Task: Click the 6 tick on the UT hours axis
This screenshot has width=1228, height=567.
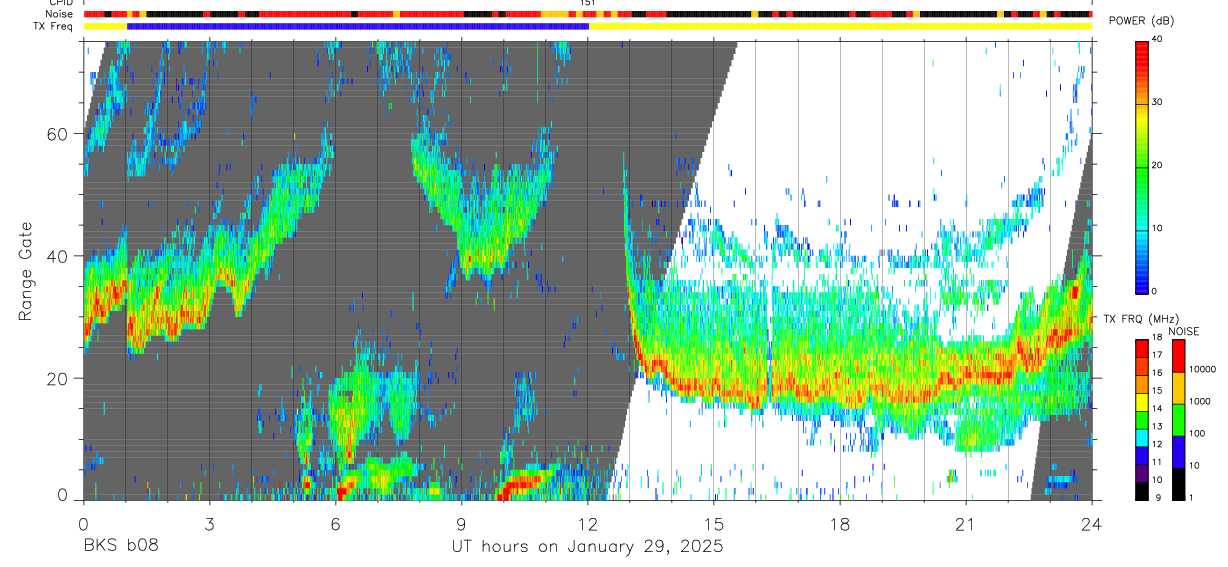Action: coord(335,524)
